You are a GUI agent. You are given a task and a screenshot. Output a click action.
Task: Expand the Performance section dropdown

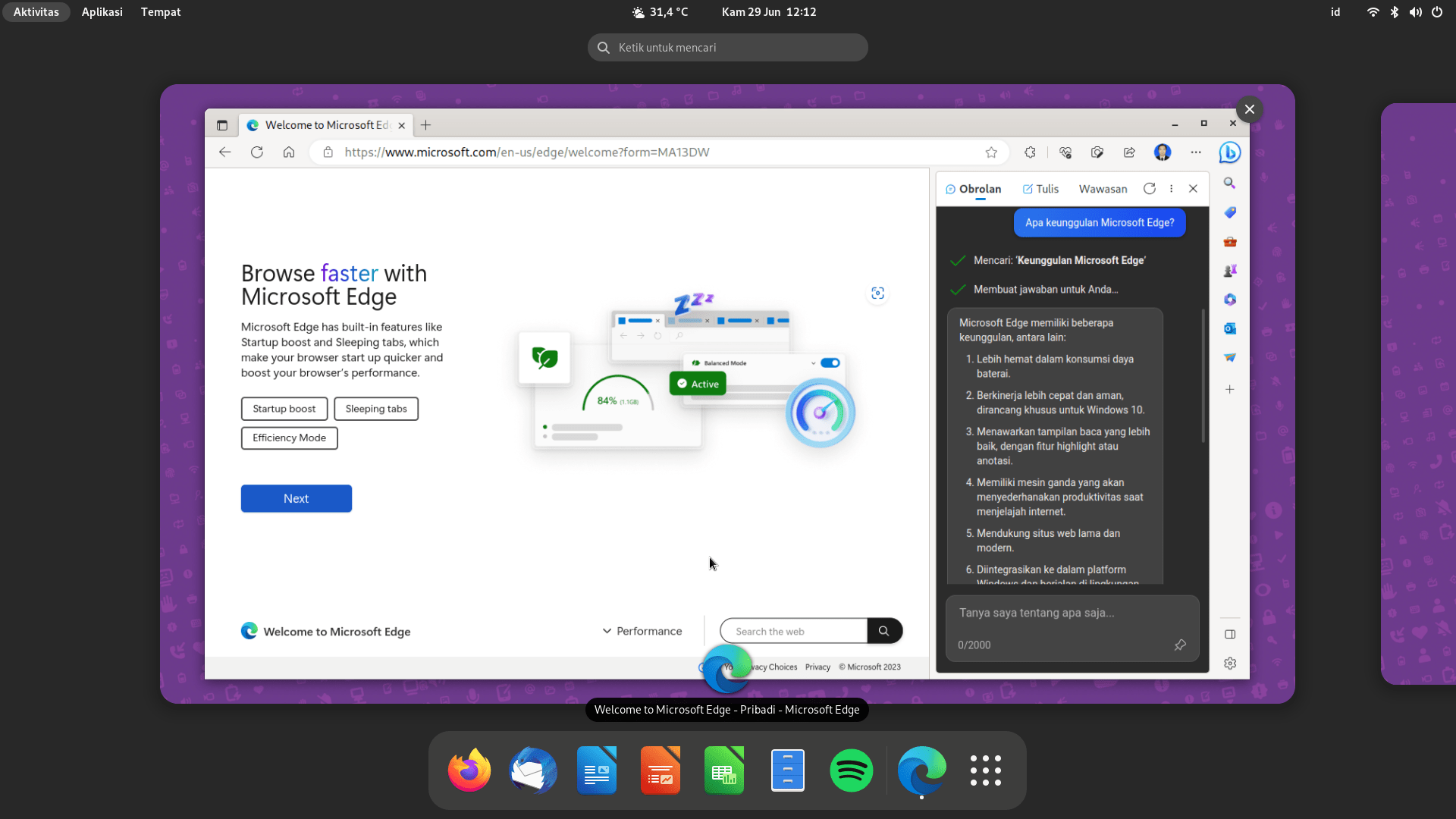coord(642,631)
